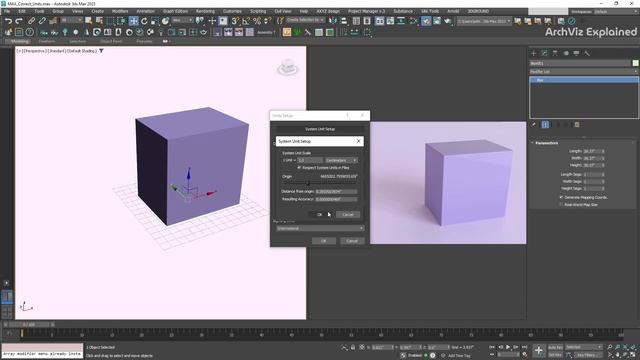The height and width of the screenshot is (360, 640).
Task: Click the Redo arrow in the main toolbar
Action: (x=19, y=21)
